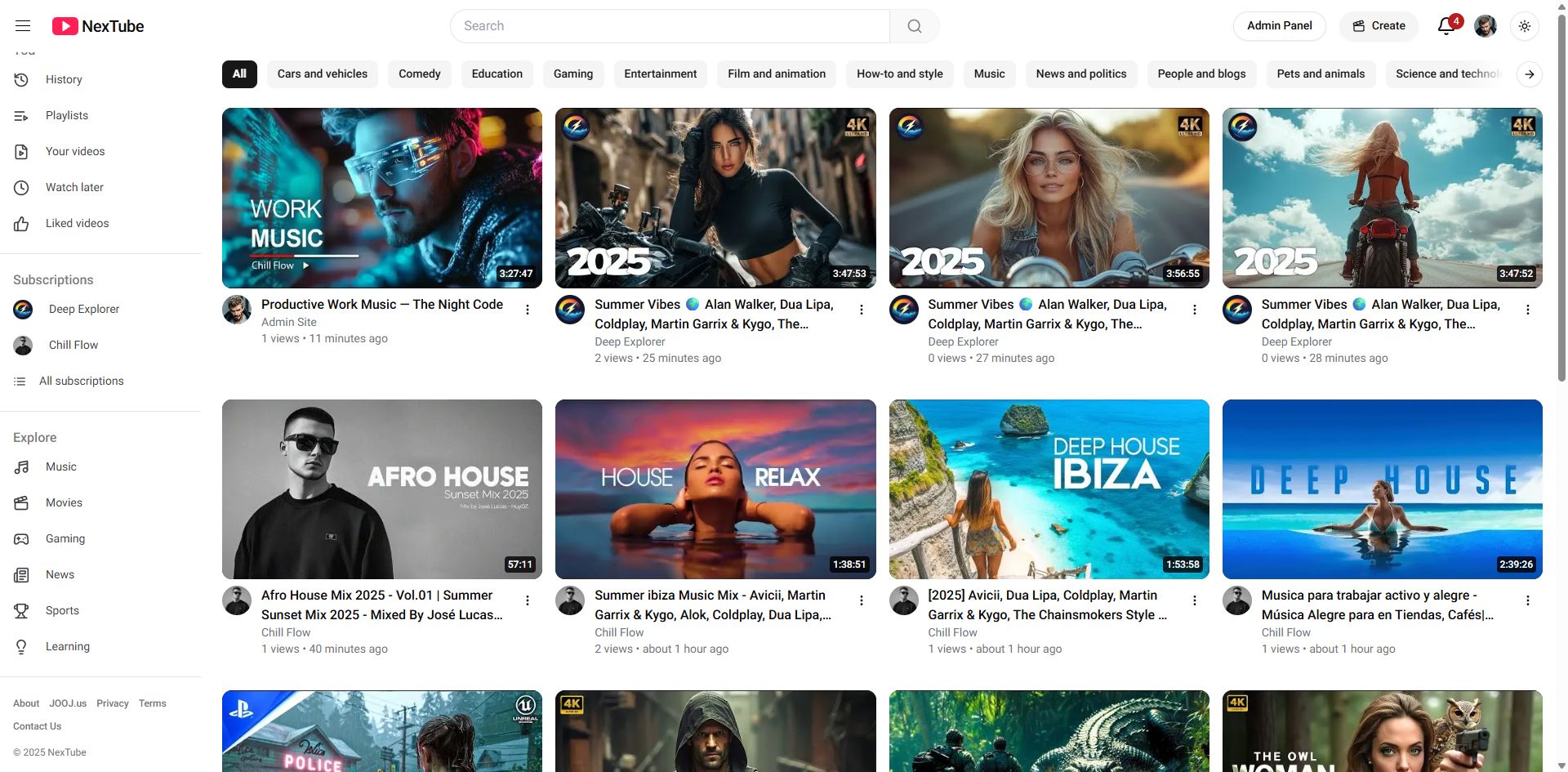Open History from the sidebar
1568x772 pixels.
pyautogui.click(x=64, y=79)
